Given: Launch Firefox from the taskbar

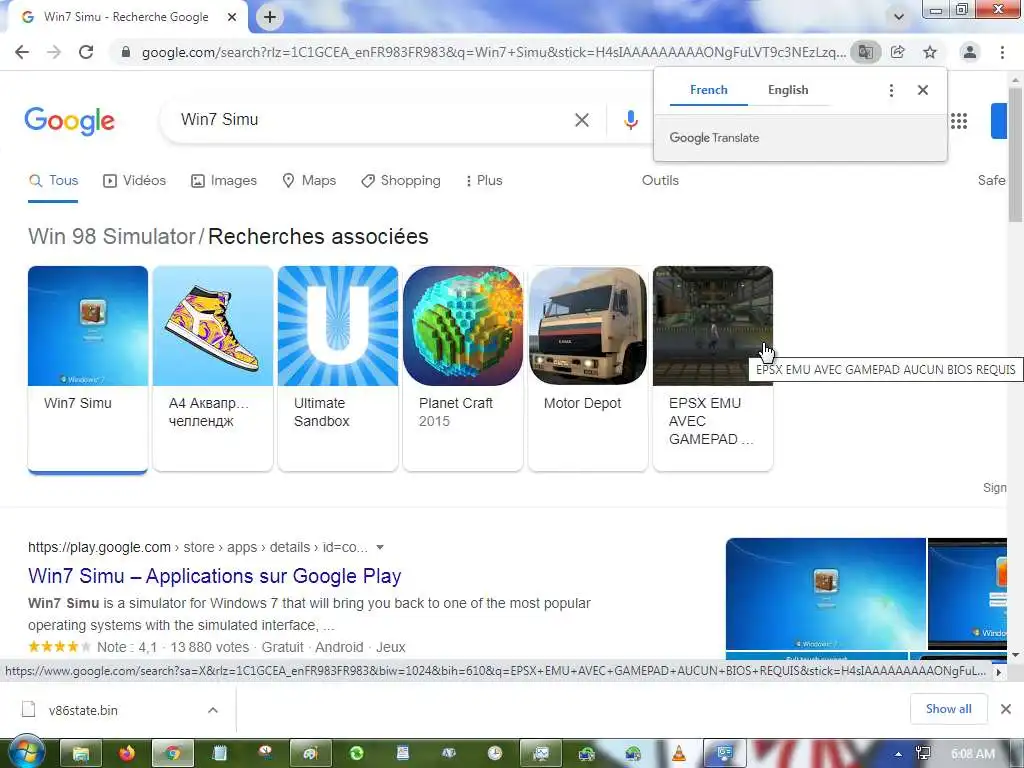Looking at the screenshot, I should tap(127, 754).
